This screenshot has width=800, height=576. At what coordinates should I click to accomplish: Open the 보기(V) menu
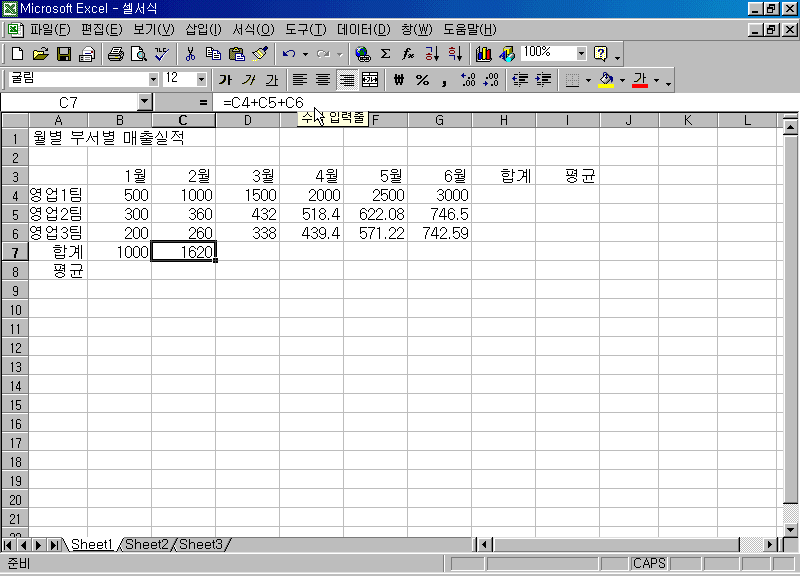(x=154, y=30)
